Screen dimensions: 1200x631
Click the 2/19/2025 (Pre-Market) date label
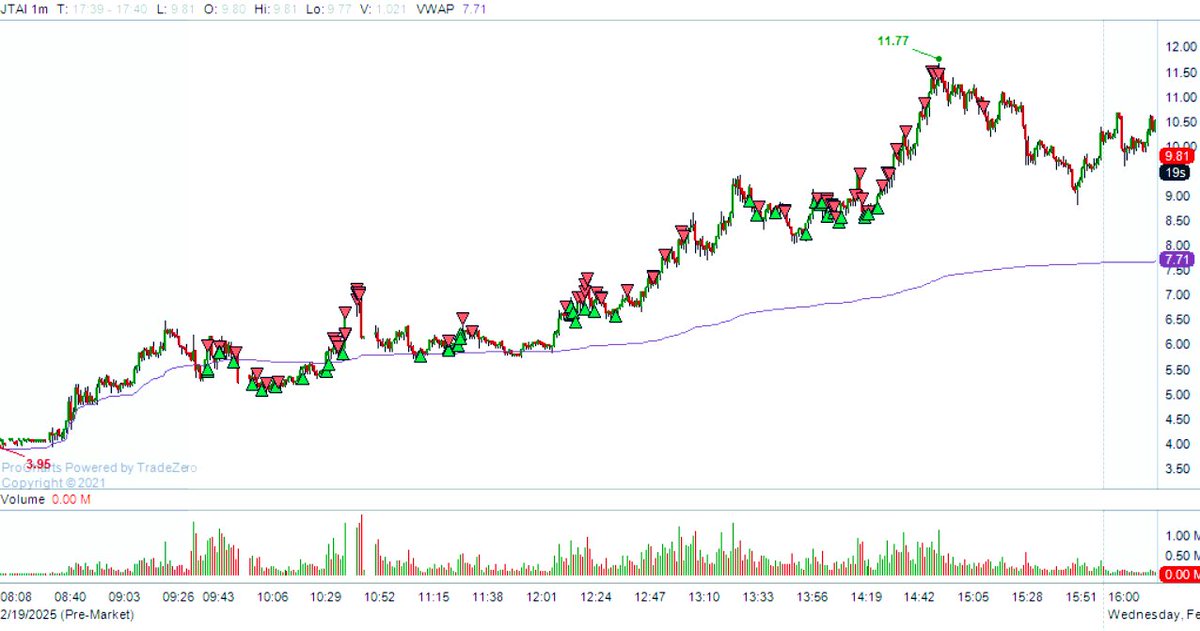[x=67, y=614]
